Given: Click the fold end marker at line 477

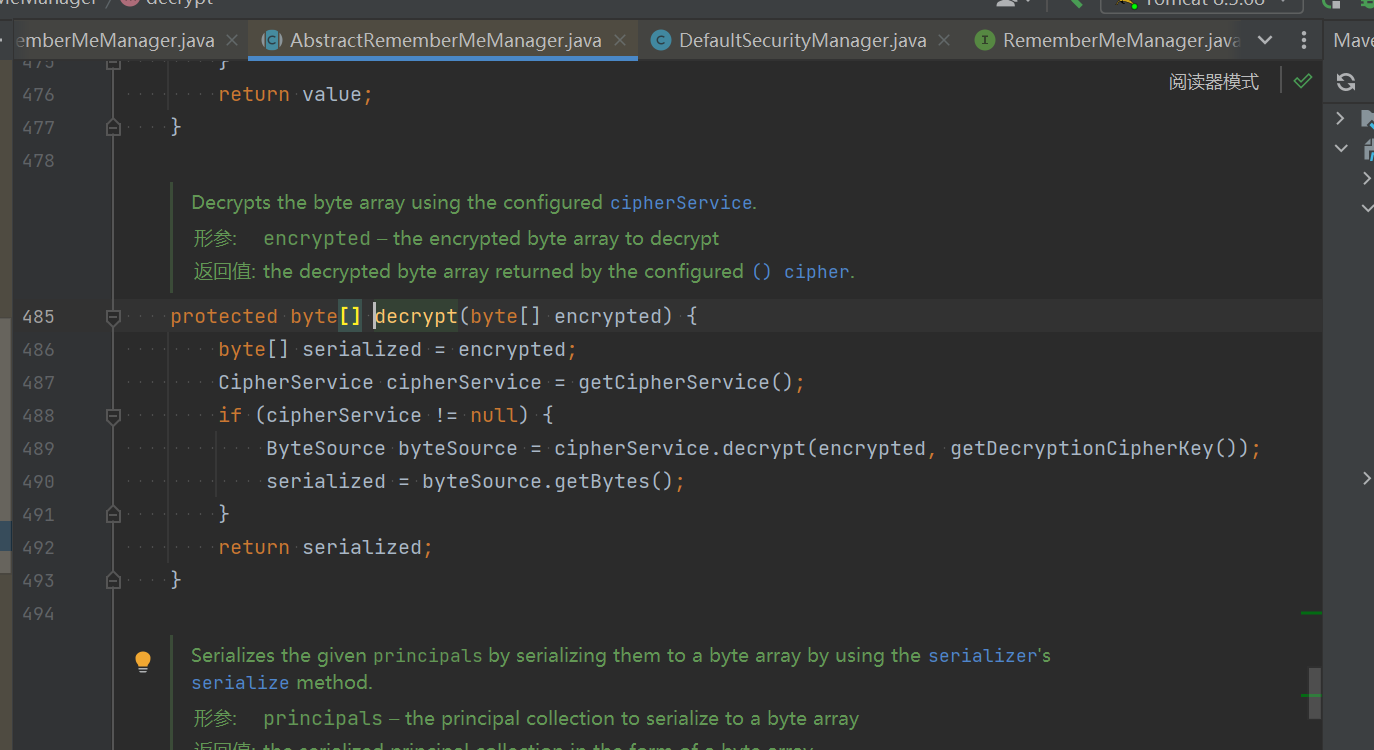Looking at the screenshot, I should pyautogui.click(x=113, y=128).
